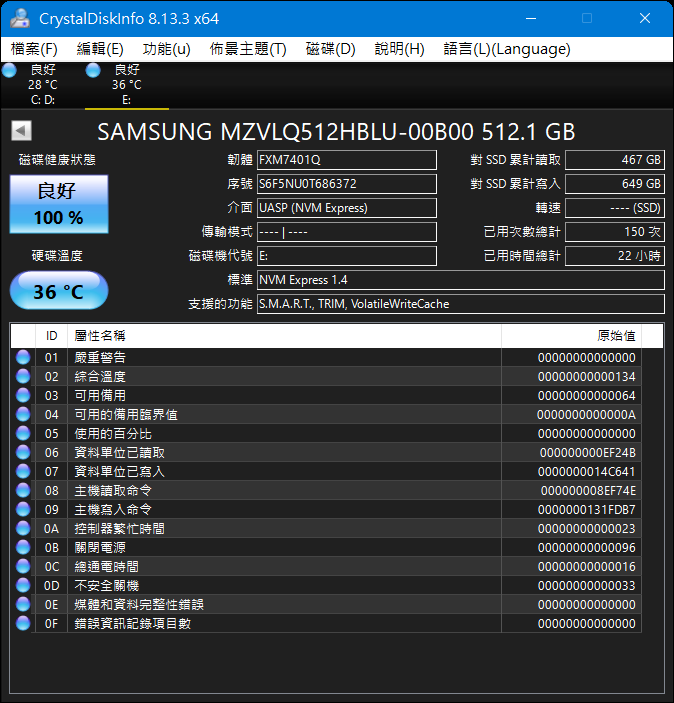Viewport: 674px width, 703px height.
Task: Click the total host writes value 649 GB
Action: point(614,184)
